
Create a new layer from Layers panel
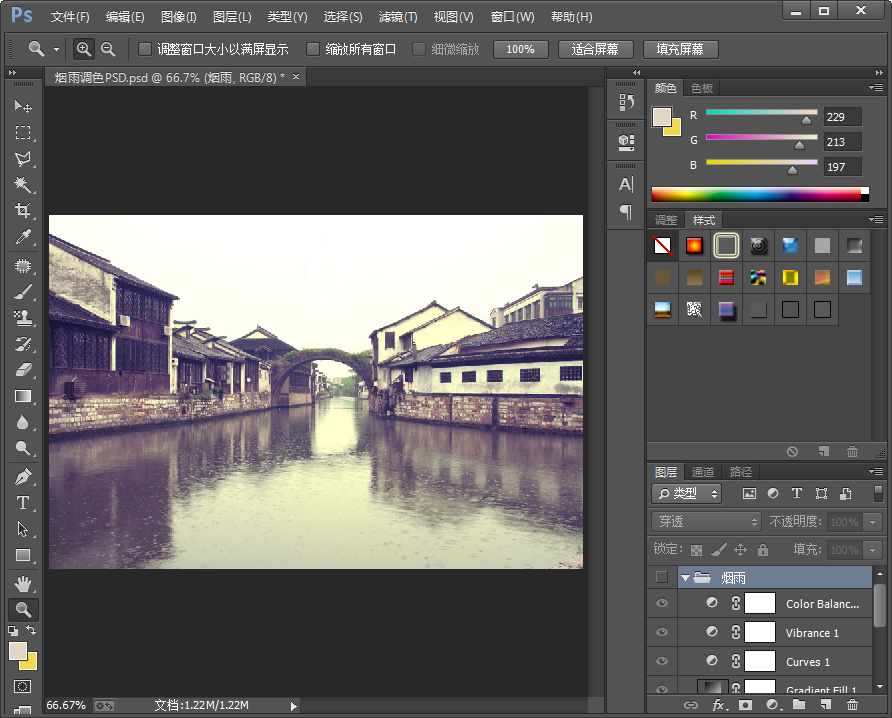pos(826,705)
